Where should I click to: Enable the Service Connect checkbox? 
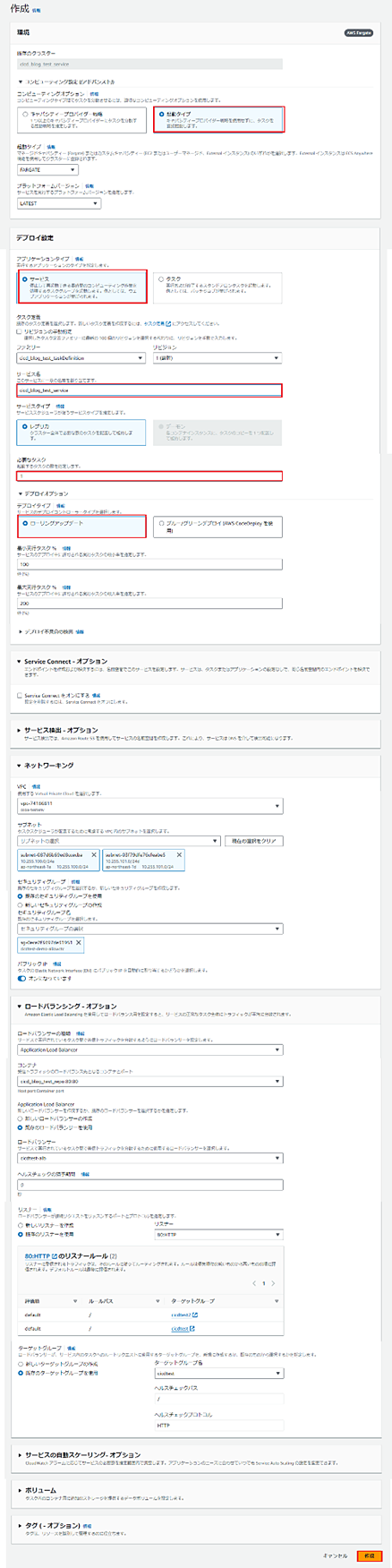click(21, 694)
